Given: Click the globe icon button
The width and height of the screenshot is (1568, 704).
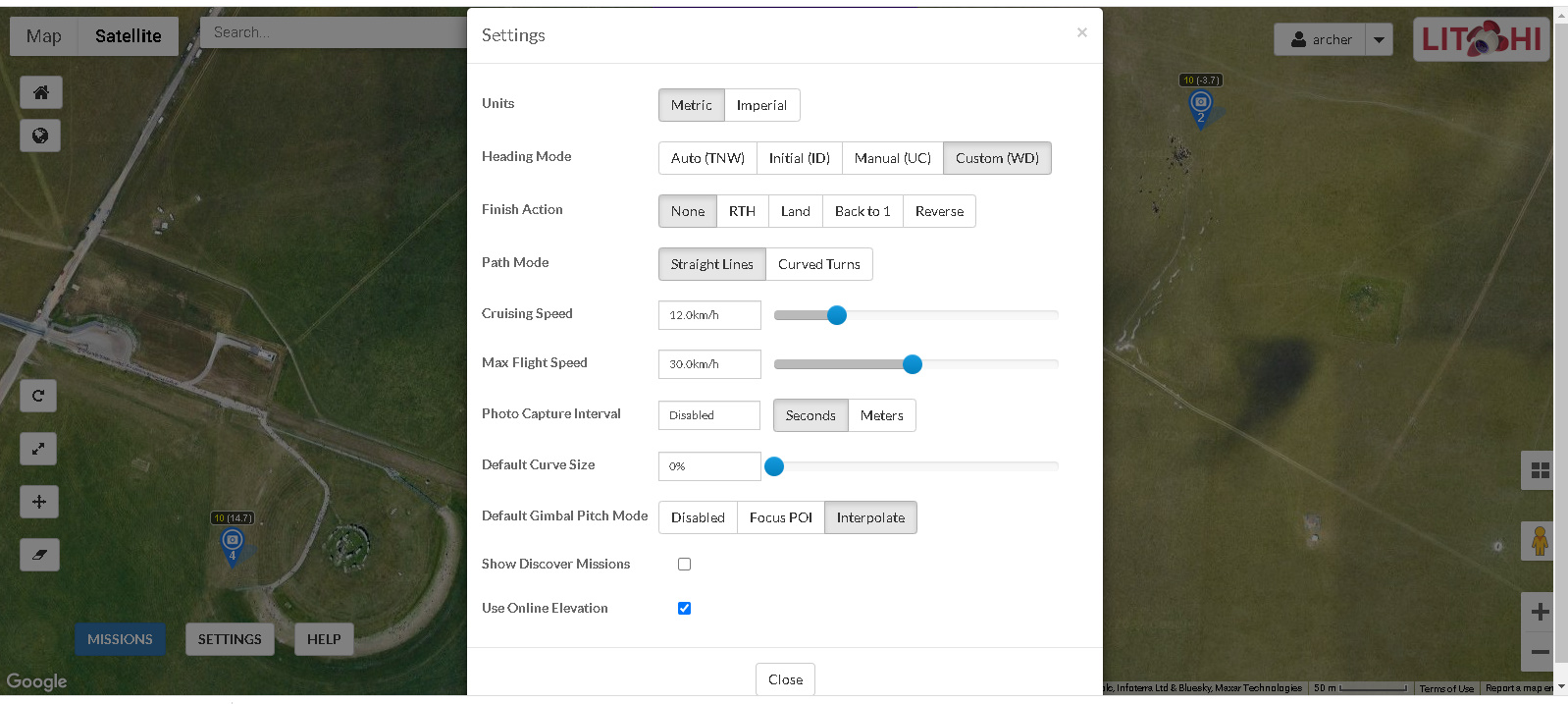Looking at the screenshot, I should 40,135.
